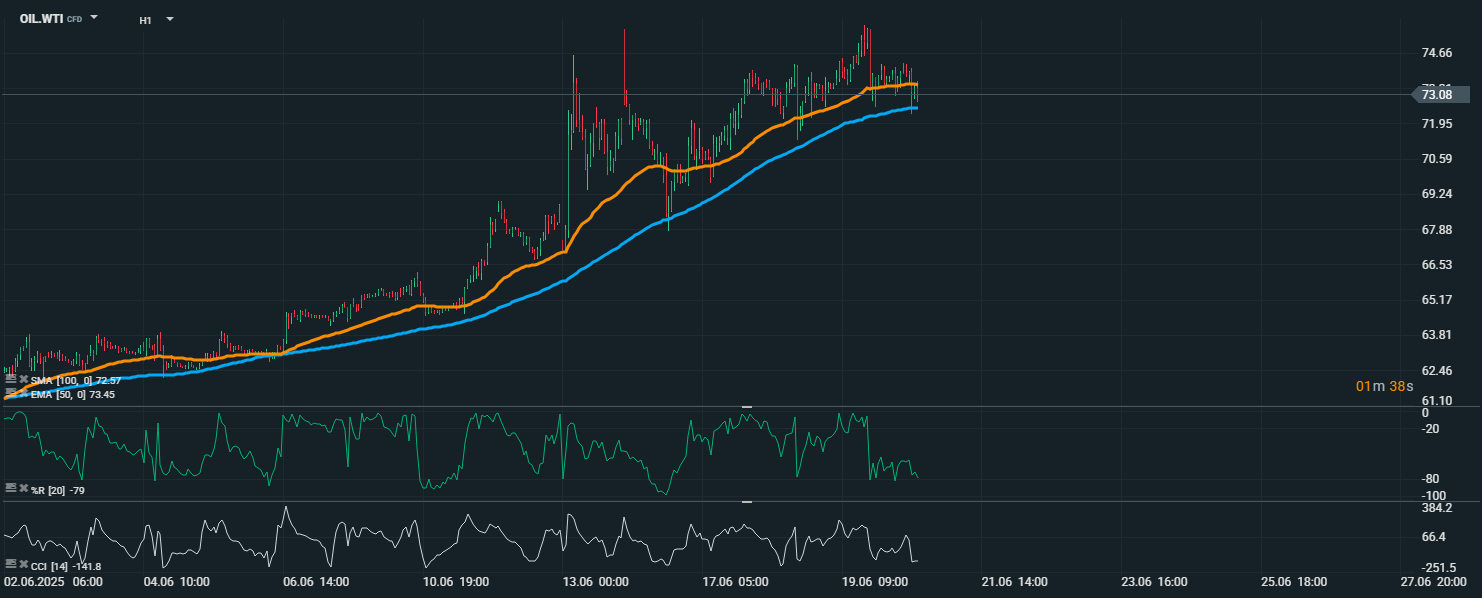Click time axis label 04.06 10:00
The width and height of the screenshot is (1482, 598).
[176, 581]
